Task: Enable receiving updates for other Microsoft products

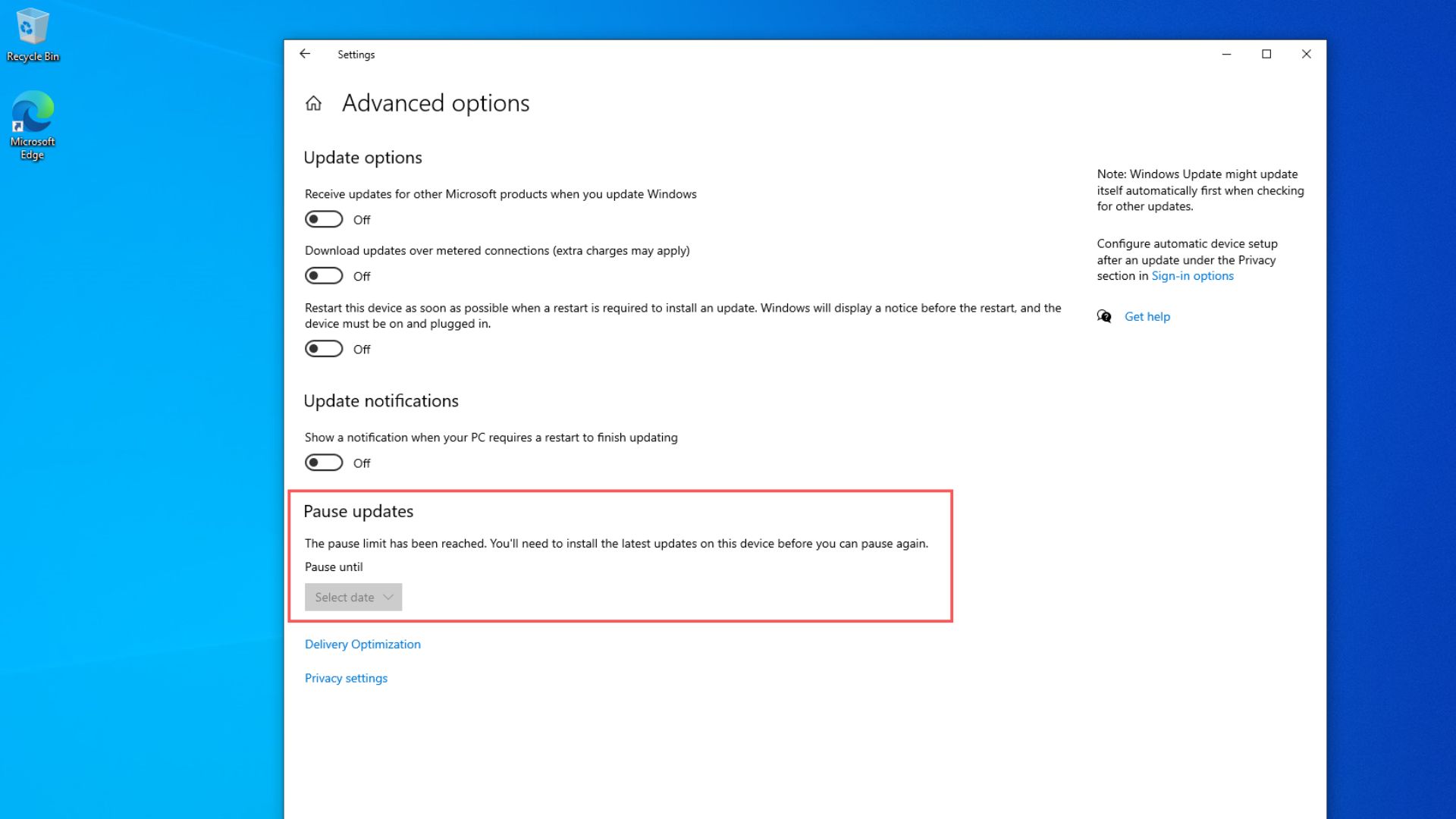Action: (324, 219)
